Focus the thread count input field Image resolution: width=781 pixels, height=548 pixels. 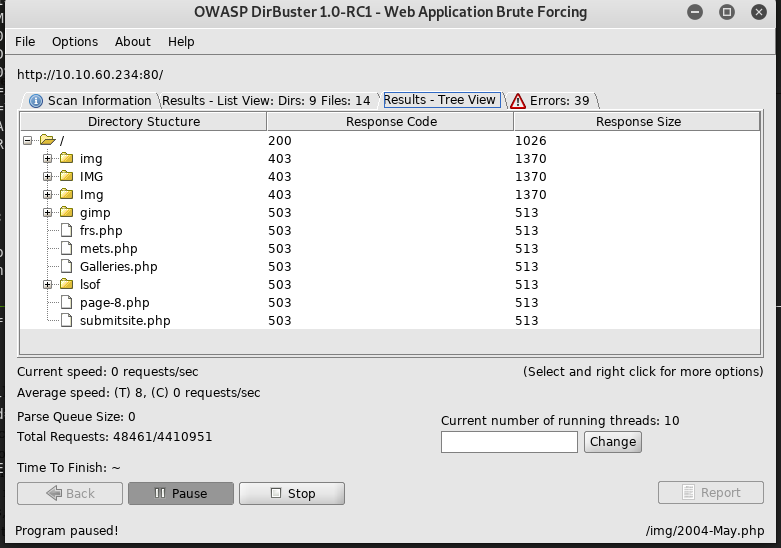tap(509, 442)
